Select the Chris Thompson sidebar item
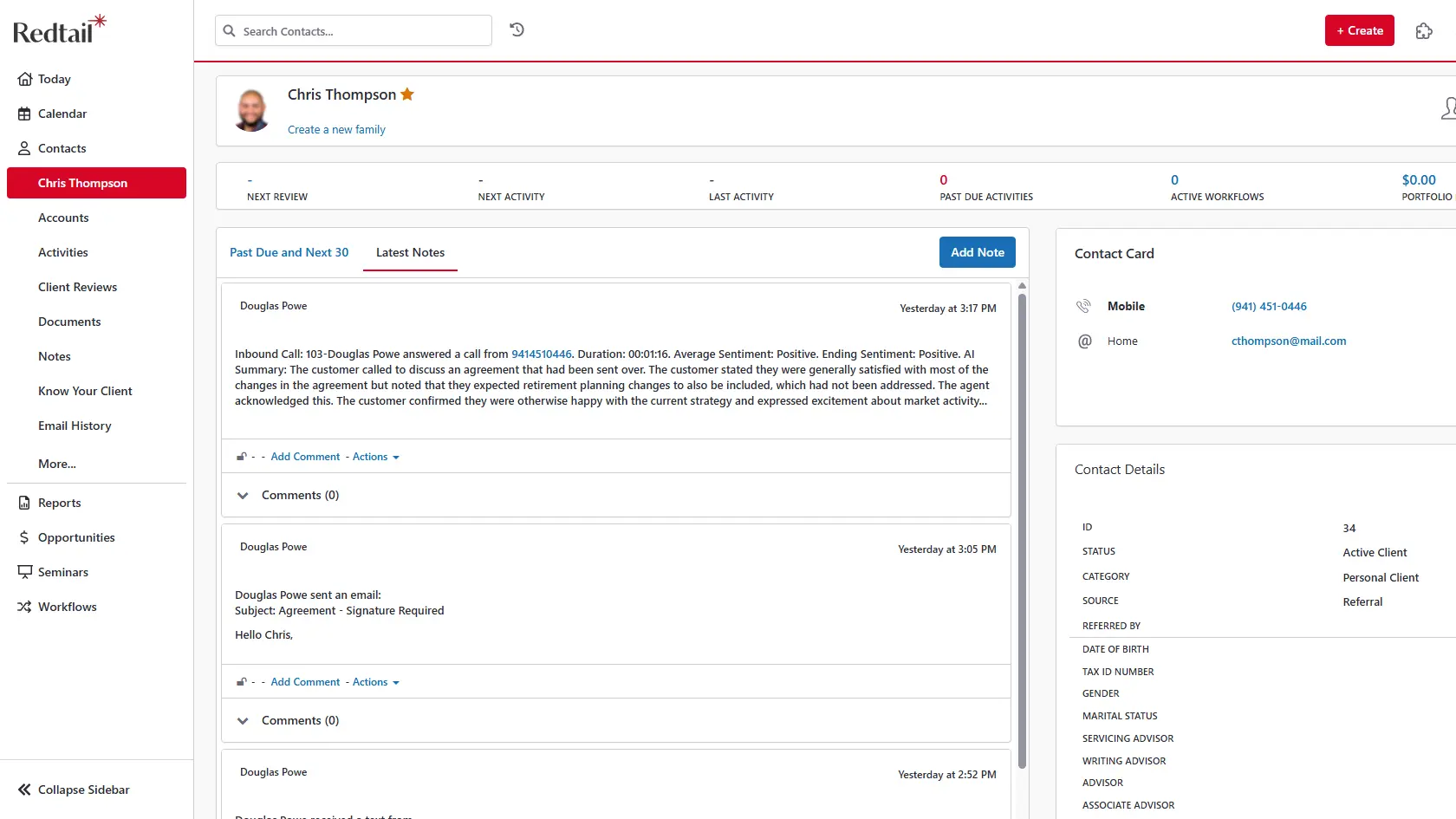The height and width of the screenshot is (819, 1456). 96,183
